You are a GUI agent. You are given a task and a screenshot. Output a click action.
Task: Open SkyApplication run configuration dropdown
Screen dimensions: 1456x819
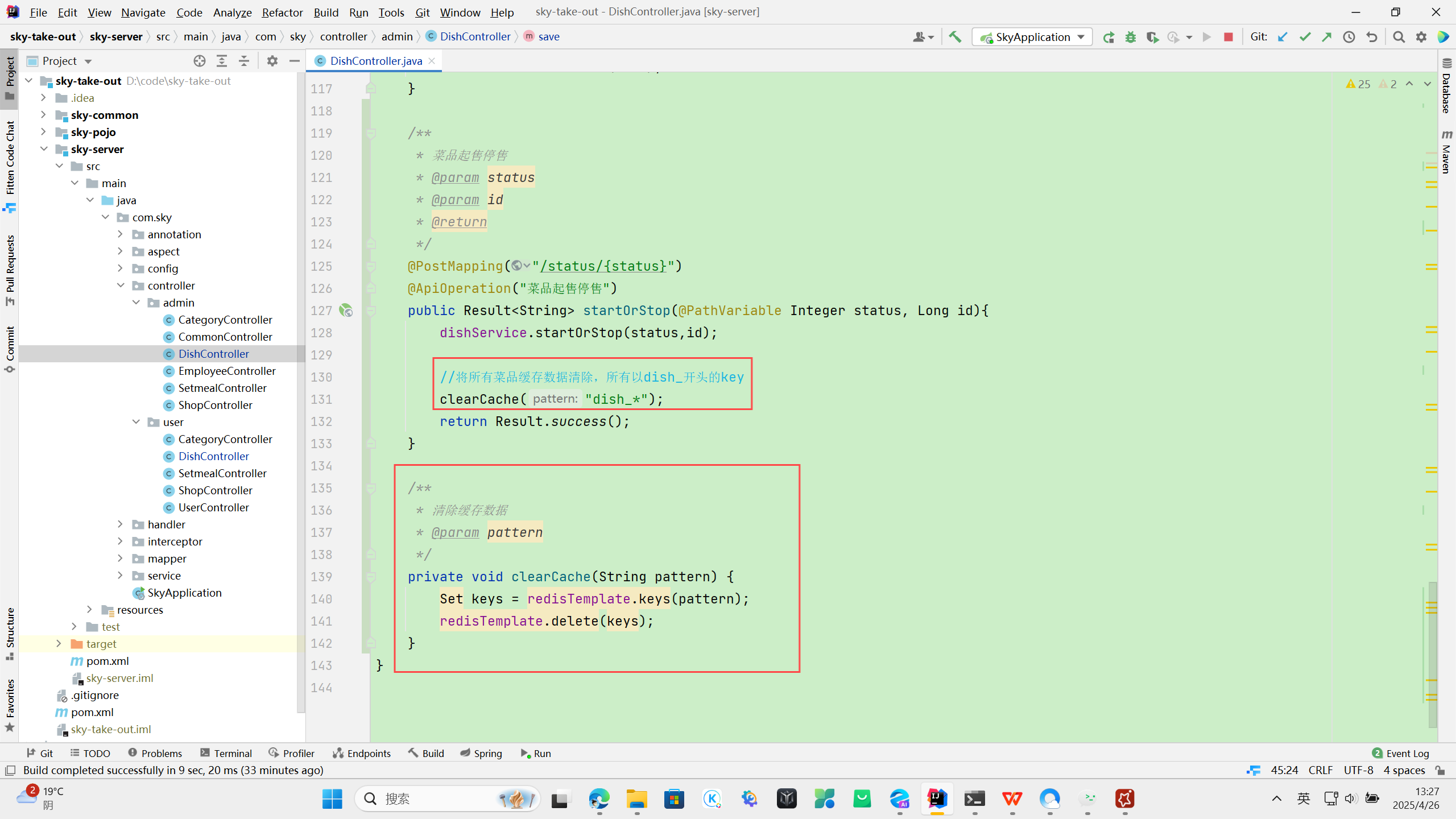point(1032,37)
